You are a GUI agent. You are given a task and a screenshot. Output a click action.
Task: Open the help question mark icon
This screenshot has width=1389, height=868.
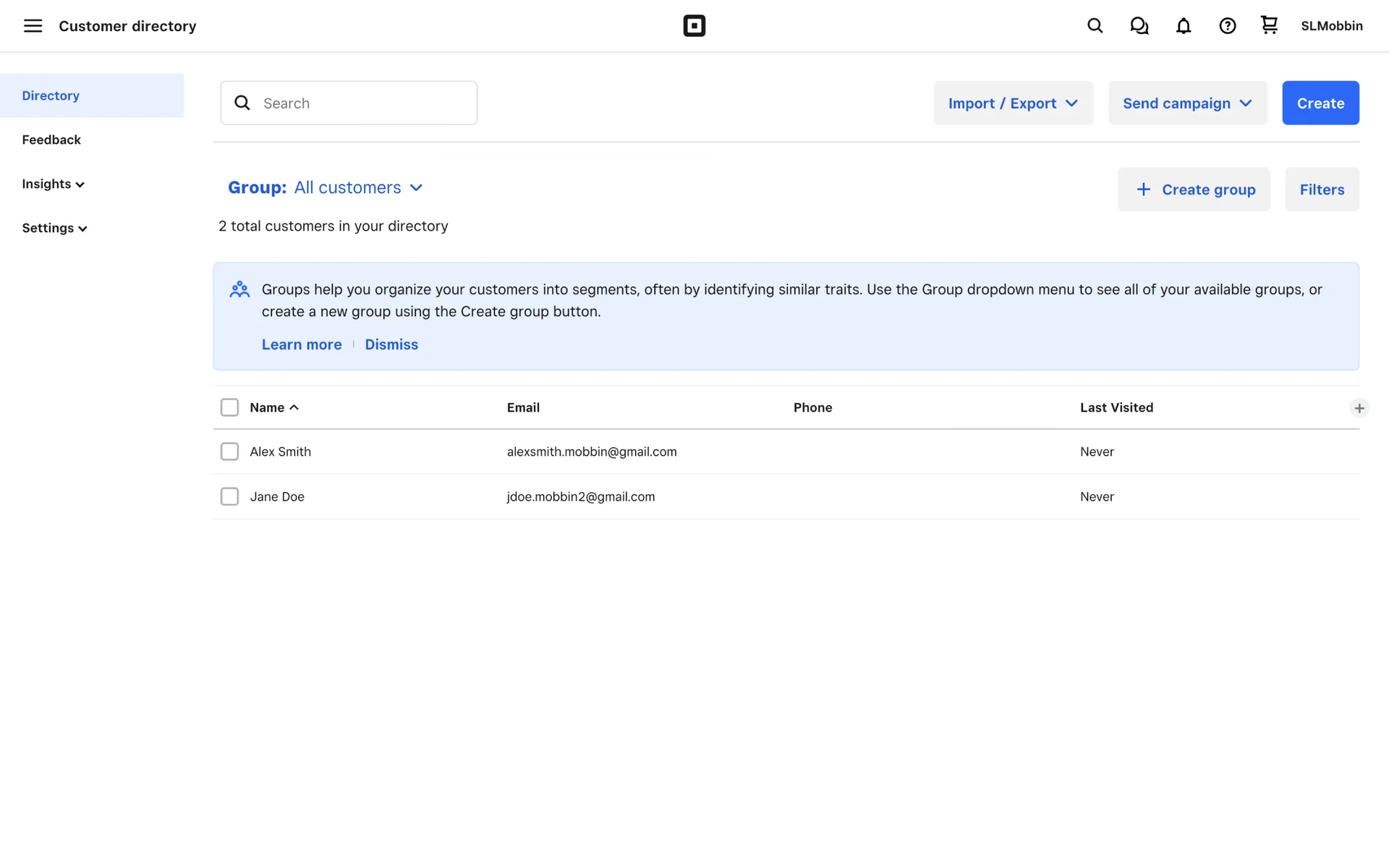tap(1227, 26)
